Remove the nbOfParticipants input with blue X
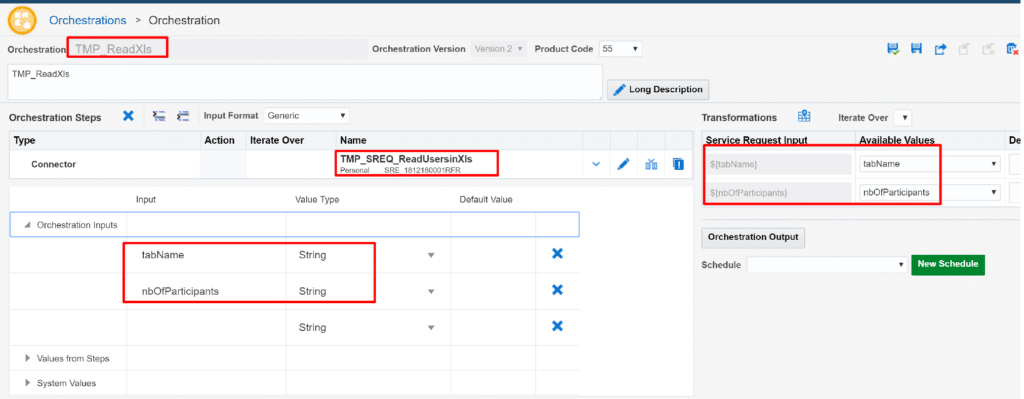 (557, 290)
